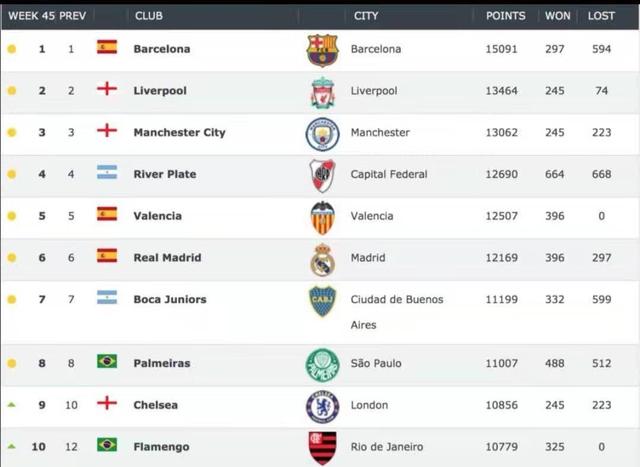Open the Liverpool club name link
The height and width of the screenshot is (467, 640).
[x=160, y=91]
